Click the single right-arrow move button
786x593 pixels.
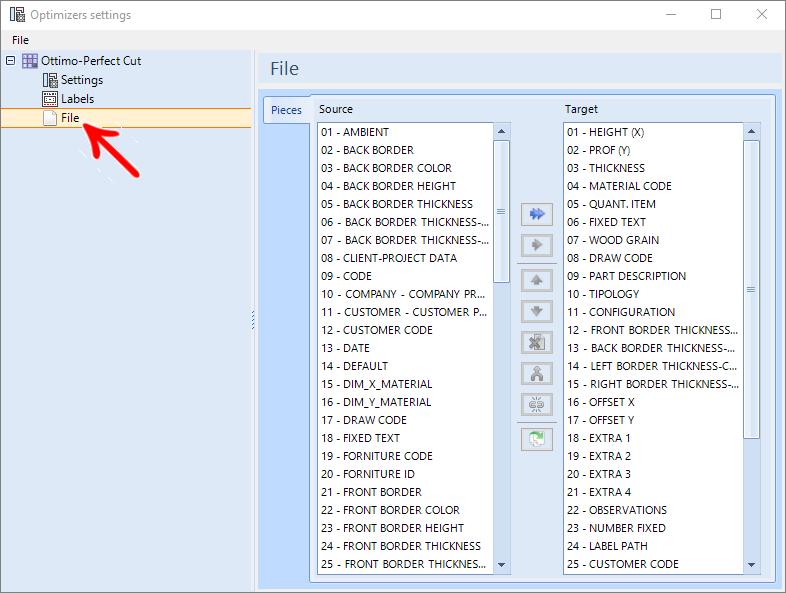pos(537,245)
